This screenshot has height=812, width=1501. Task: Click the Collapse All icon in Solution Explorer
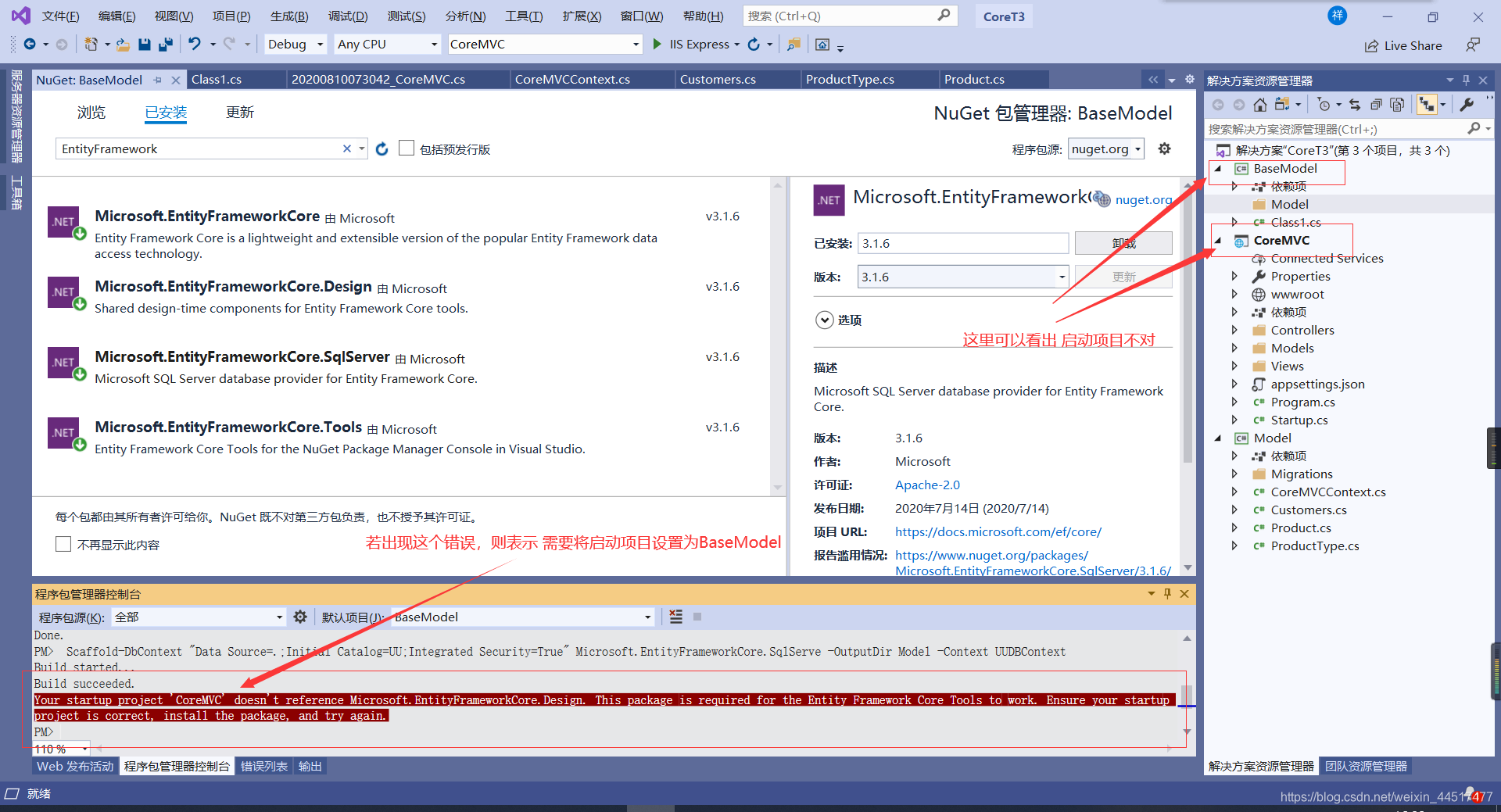tap(1376, 105)
